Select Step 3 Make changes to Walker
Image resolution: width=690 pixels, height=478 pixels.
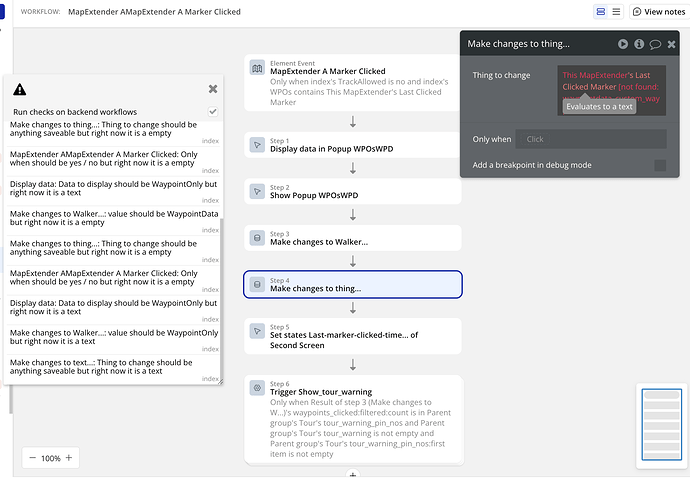tap(353, 238)
